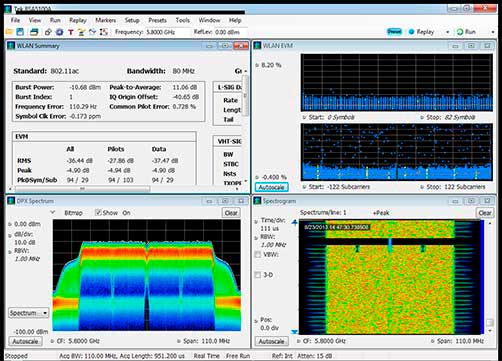Click the WLAN Summary panel title icon
The image size is (502, 361).
11,46
